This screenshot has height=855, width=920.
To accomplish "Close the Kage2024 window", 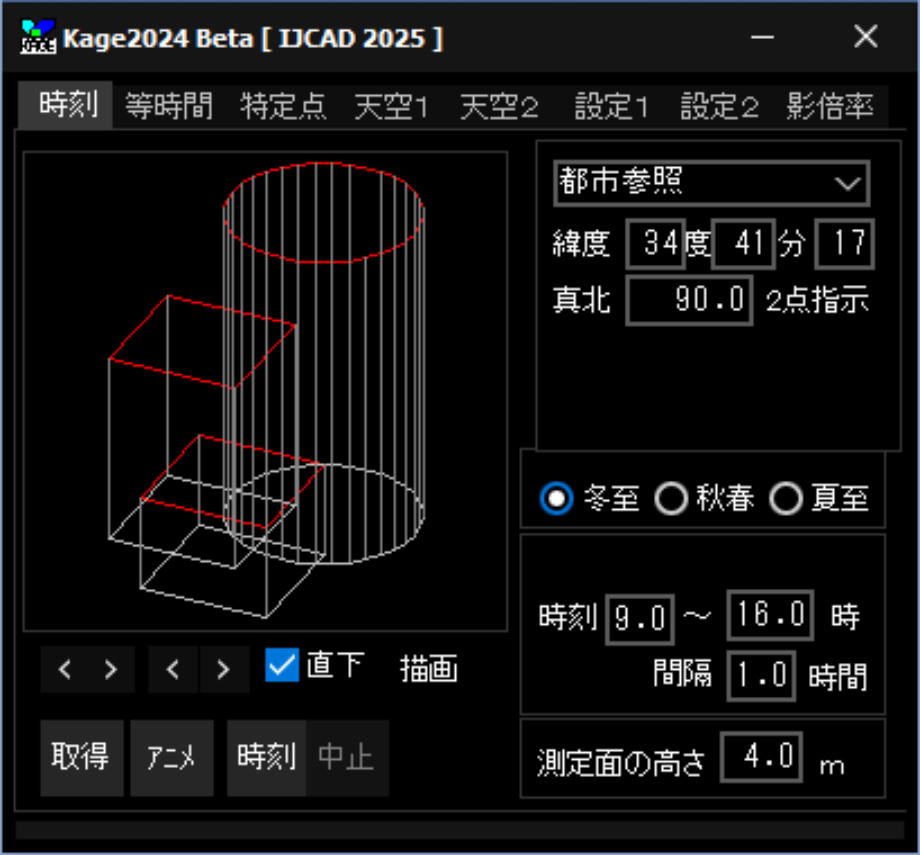I will click(865, 36).
